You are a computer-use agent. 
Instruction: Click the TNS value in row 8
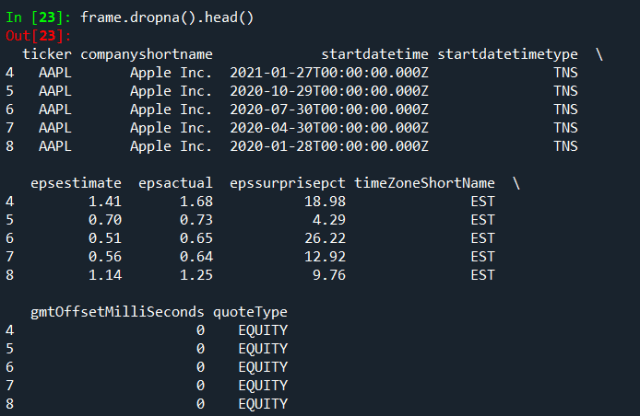pos(566,146)
